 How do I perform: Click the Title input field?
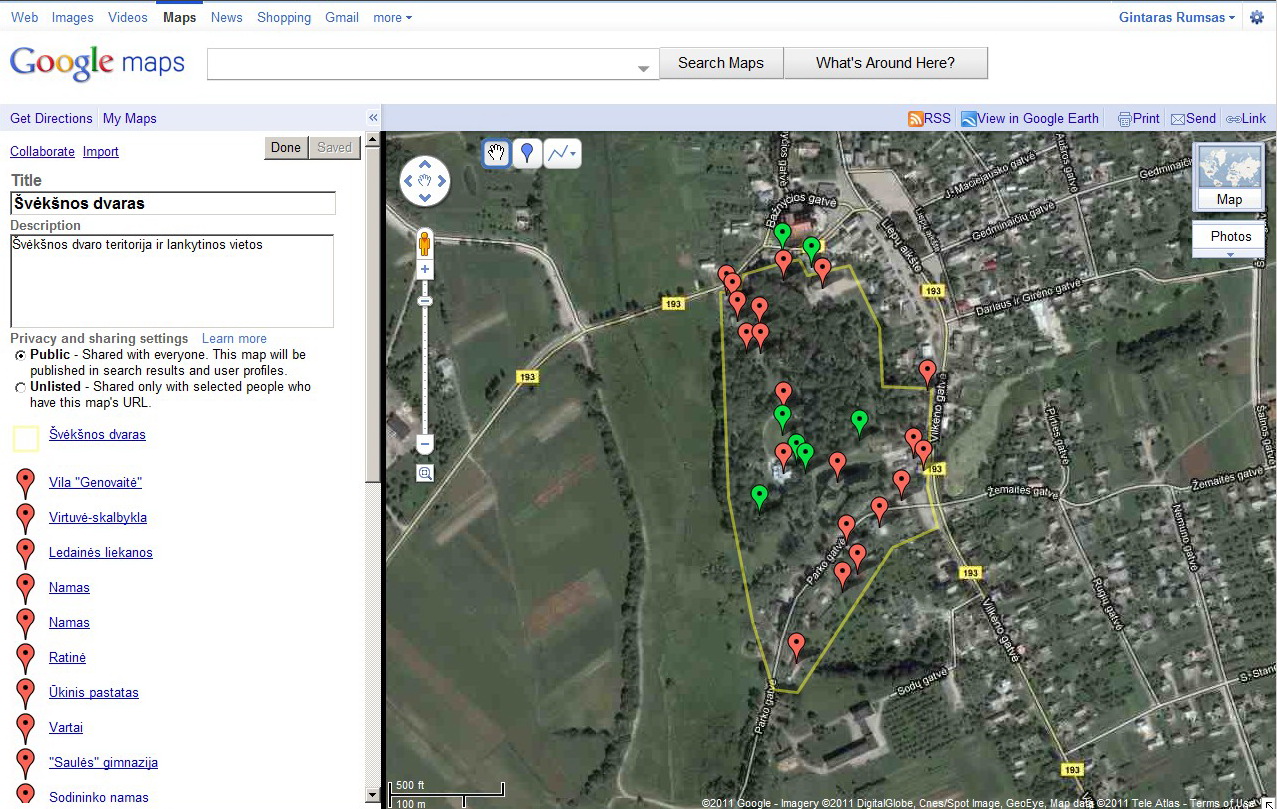[172, 203]
